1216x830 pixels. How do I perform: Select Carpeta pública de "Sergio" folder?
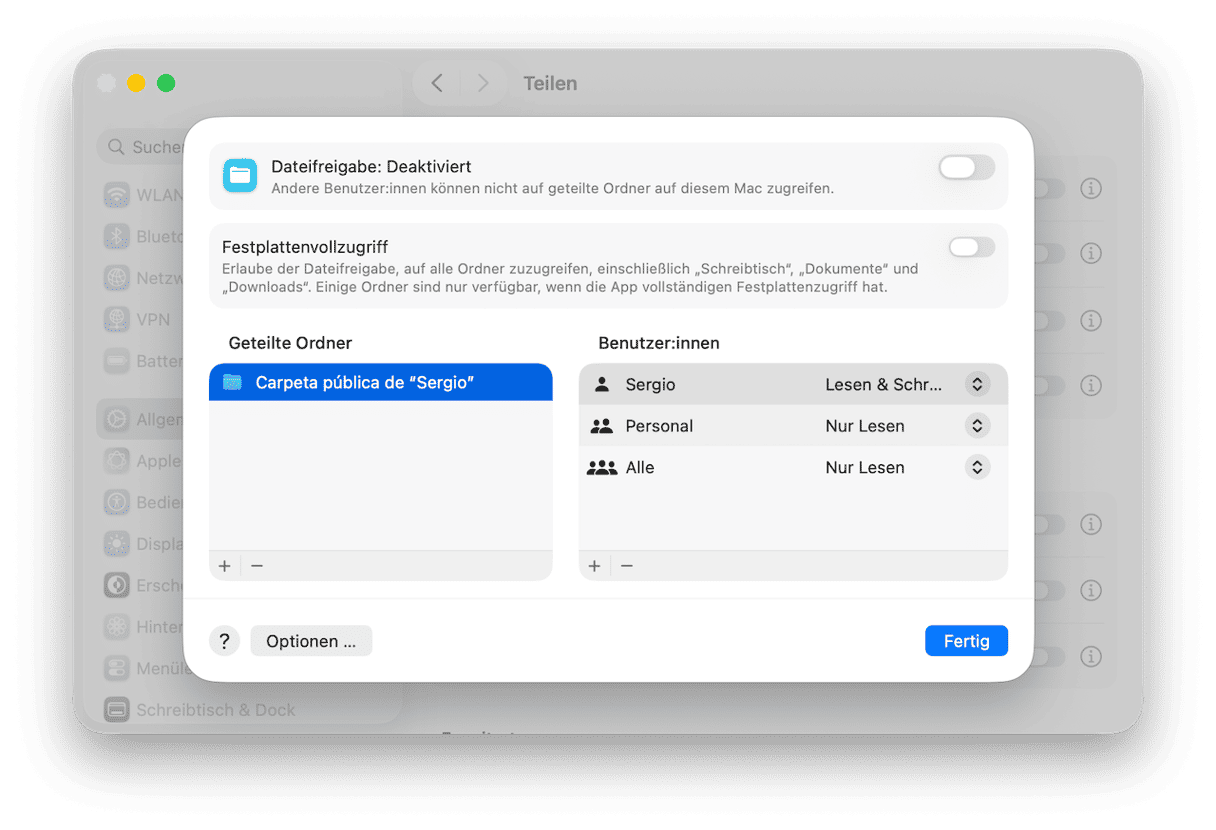pyautogui.click(x=380, y=382)
